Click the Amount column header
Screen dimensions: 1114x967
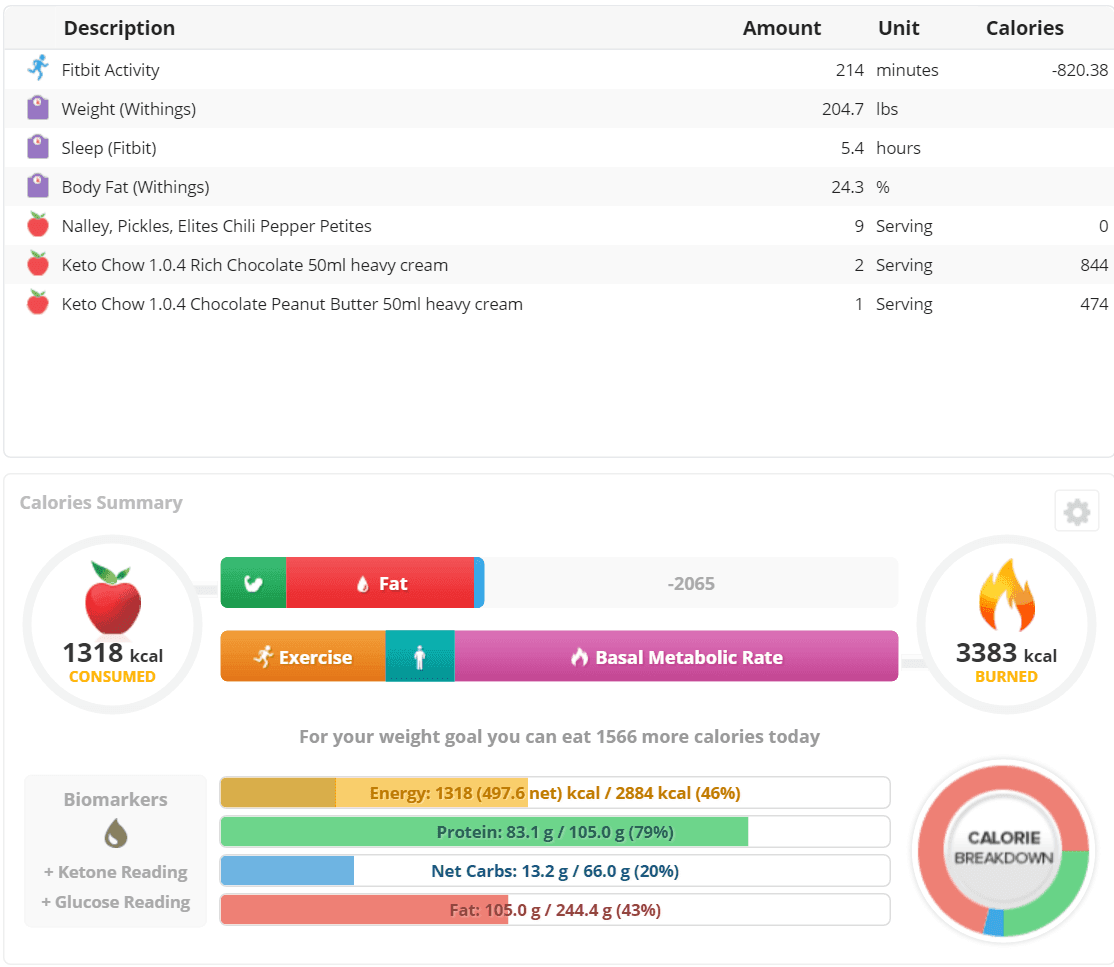click(781, 28)
